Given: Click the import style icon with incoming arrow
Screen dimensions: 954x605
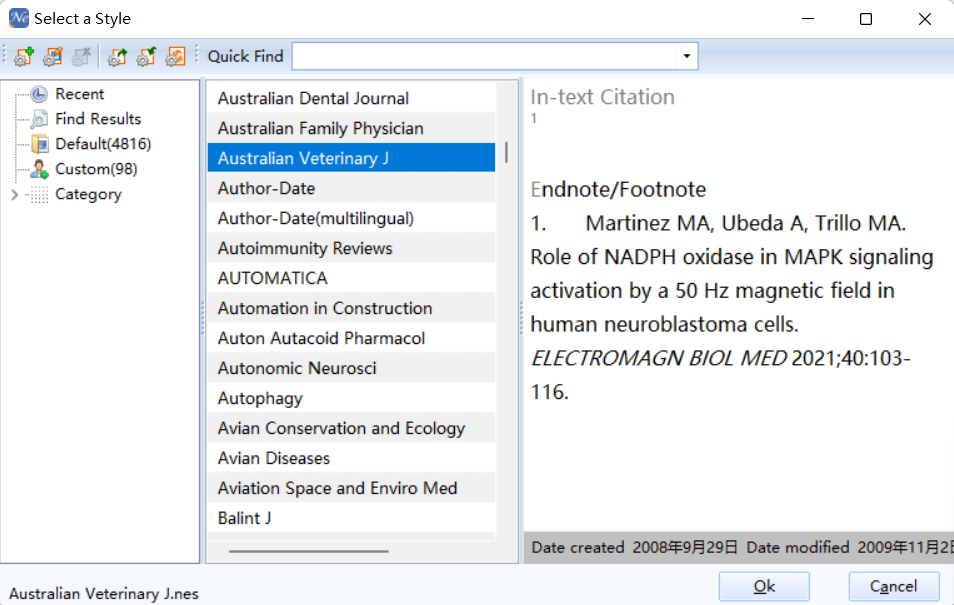Looking at the screenshot, I should (x=146, y=56).
